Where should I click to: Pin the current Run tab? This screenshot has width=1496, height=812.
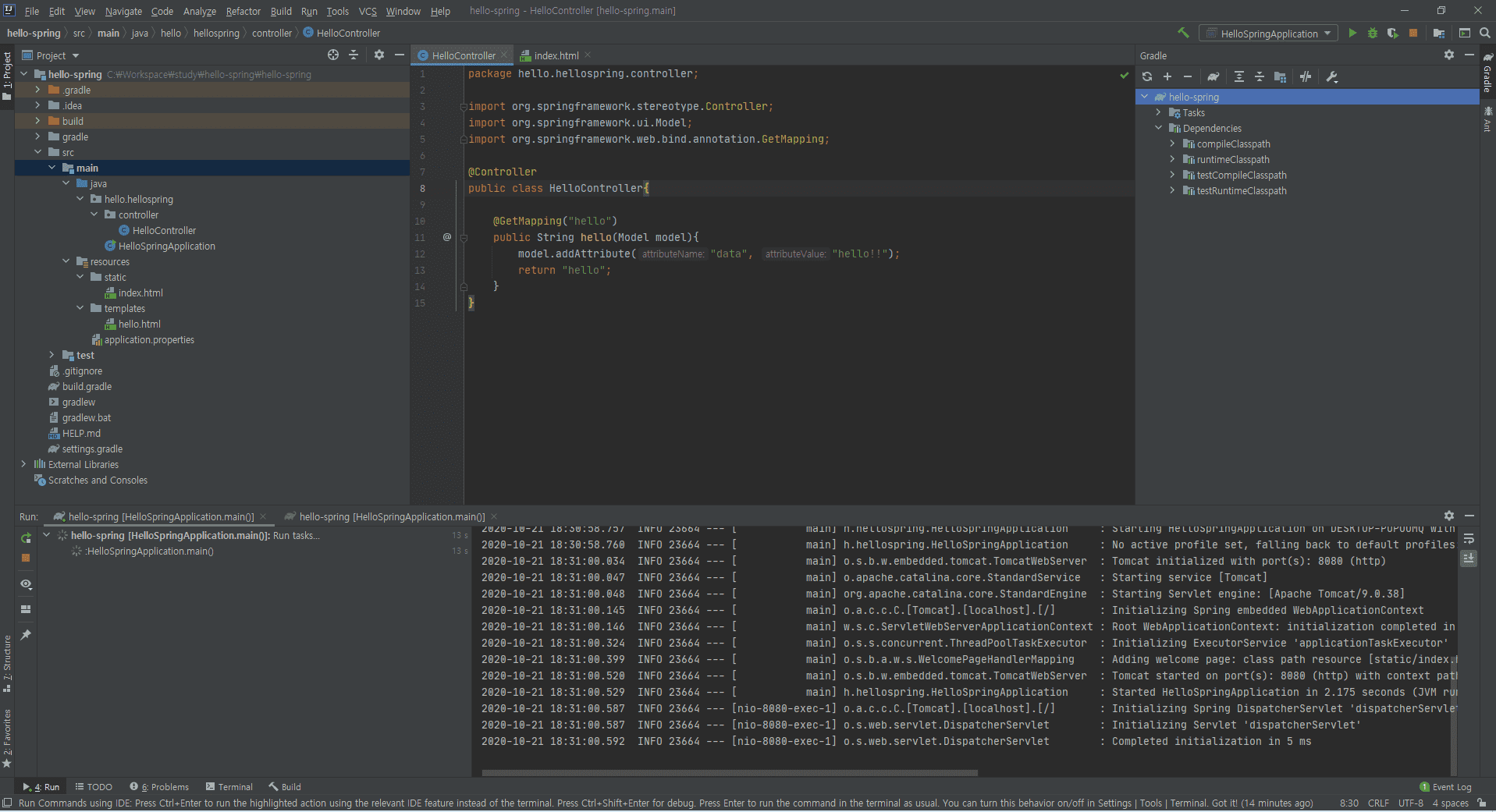pyautogui.click(x=26, y=635)
